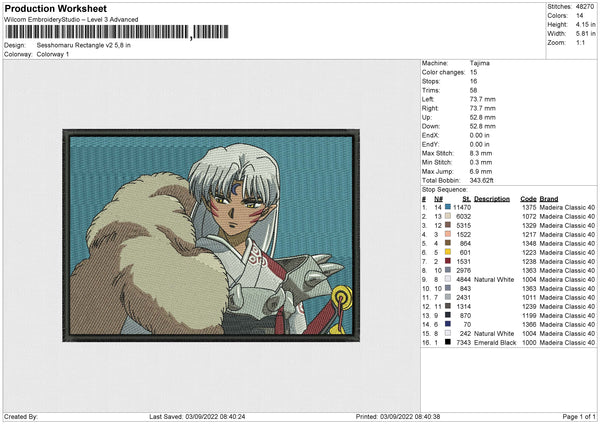Select the beige swatch in stop 2
600x424 pixels.
pos(448,216)
